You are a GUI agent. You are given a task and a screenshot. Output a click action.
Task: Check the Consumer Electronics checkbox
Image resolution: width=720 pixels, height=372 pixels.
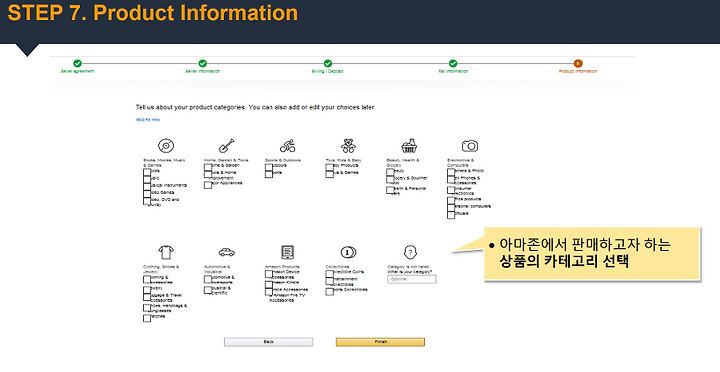pos(451,190)
